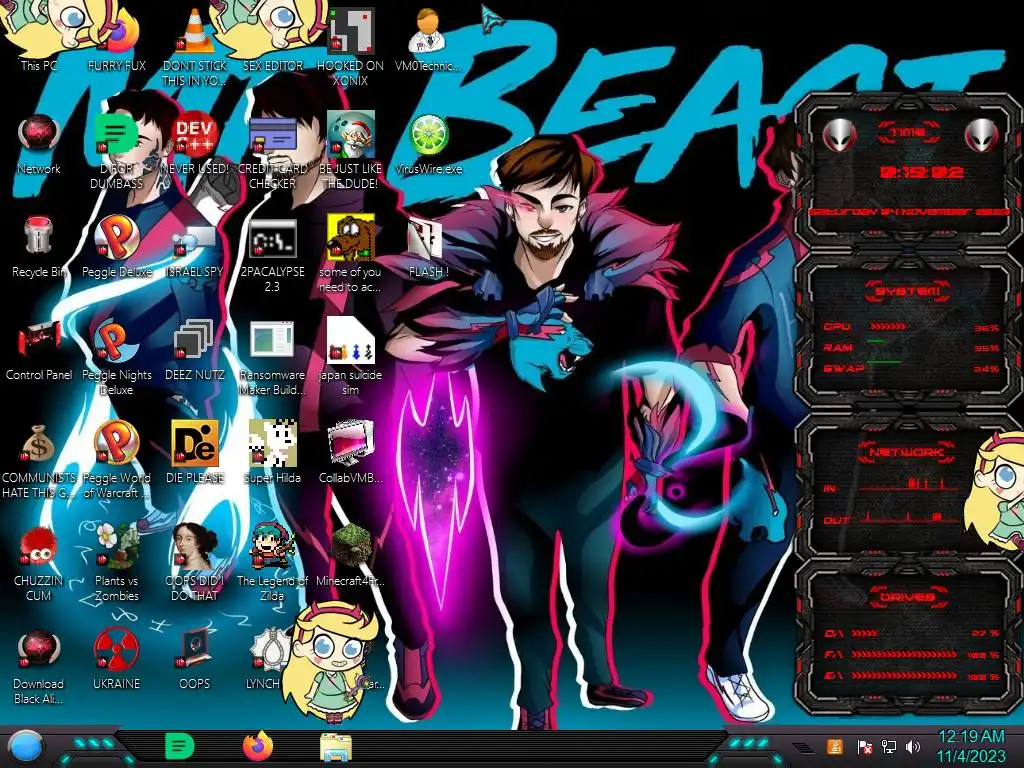Open OOPS DID I DO THAT portrait icon
1024x768 pixels.
pos(195,545)
